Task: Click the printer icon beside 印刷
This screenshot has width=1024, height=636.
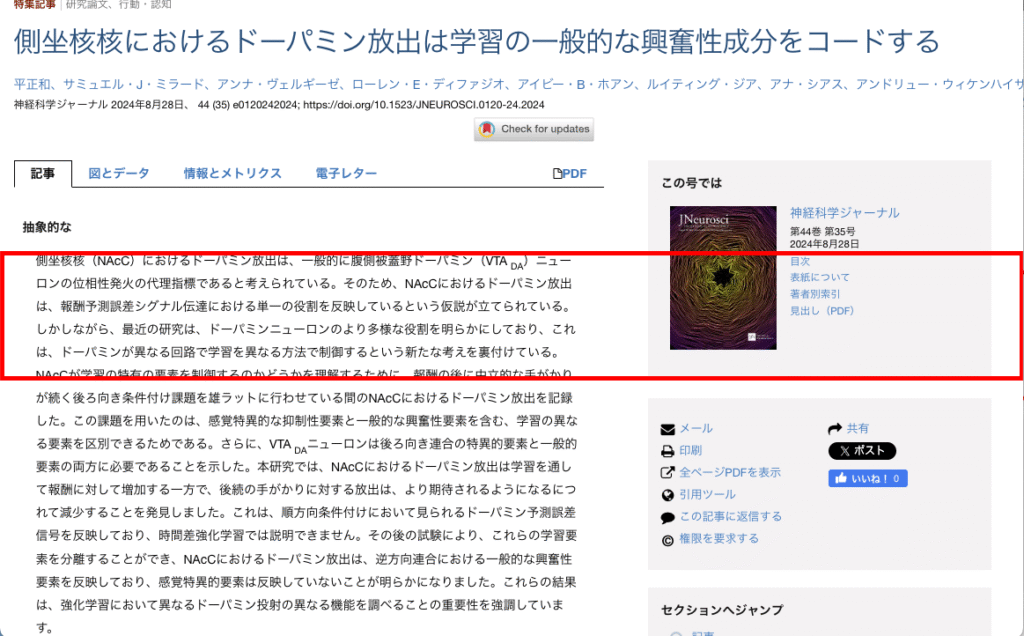Action: [x=668, y=451]
